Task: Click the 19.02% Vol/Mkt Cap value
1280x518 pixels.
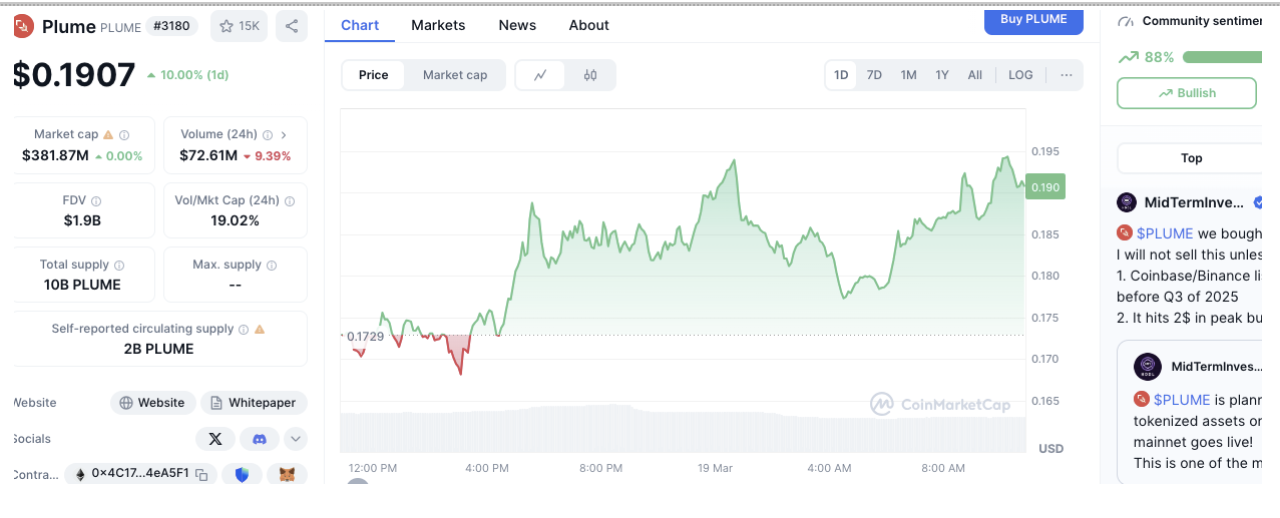Action: (235, 220)
